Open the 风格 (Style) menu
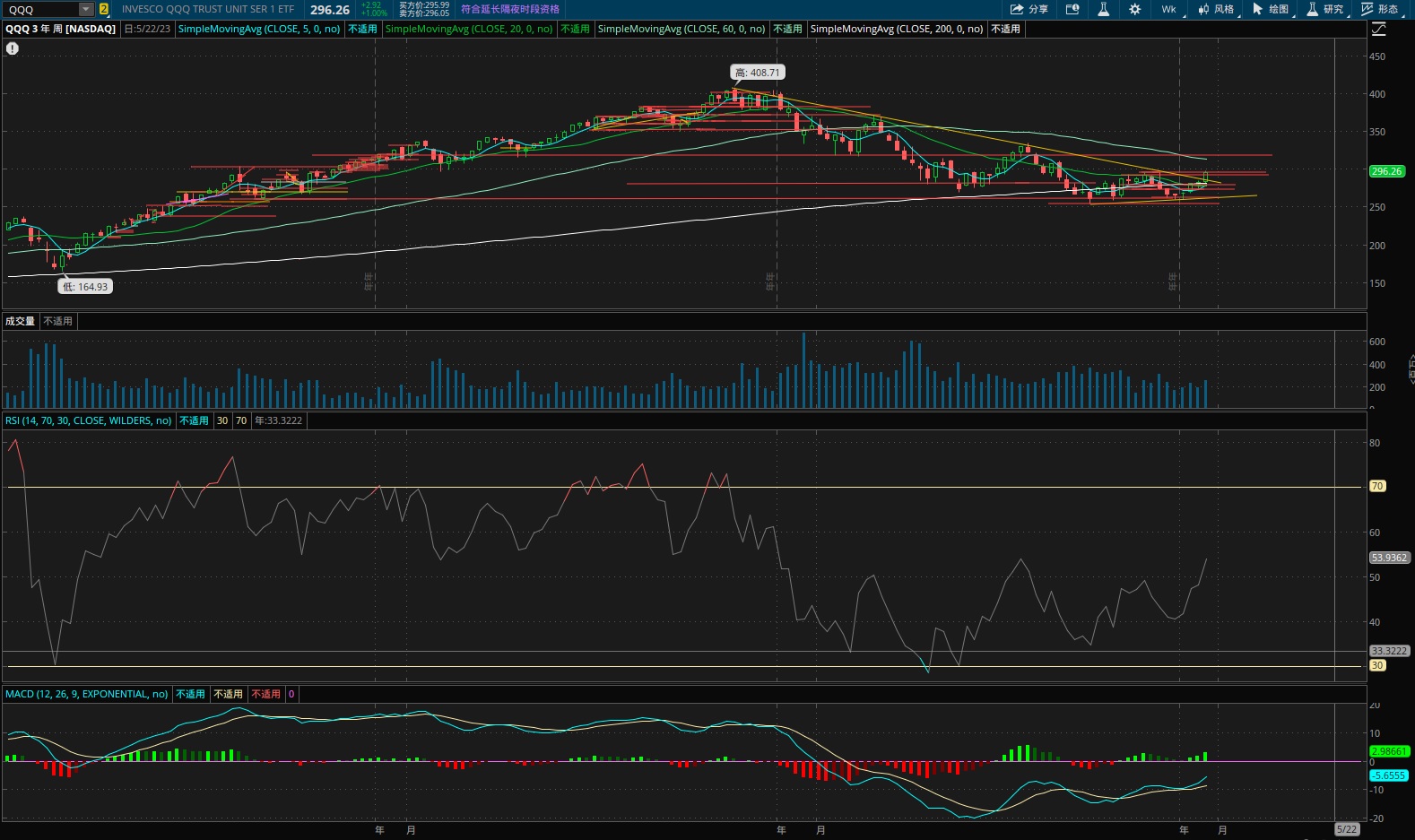This screenshot has width=1415, height=840. pos(1216,9)
